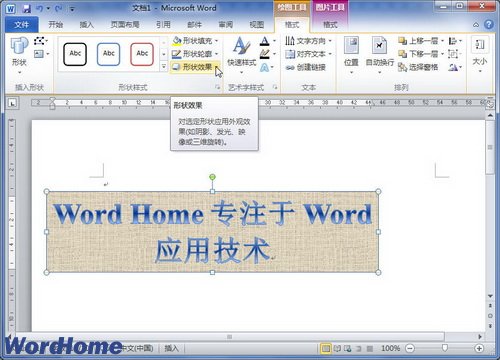This screenshot has width=500, height=360.
Task: Select the blue outline Abc shape style
Action: pyautogui.click(x=109, y=54)
